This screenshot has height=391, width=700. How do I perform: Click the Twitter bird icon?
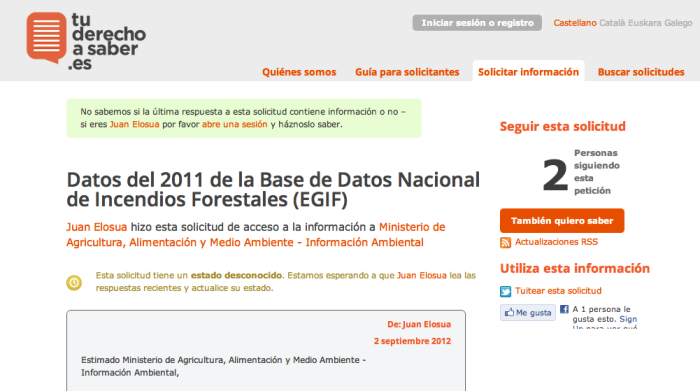point(505,291)
